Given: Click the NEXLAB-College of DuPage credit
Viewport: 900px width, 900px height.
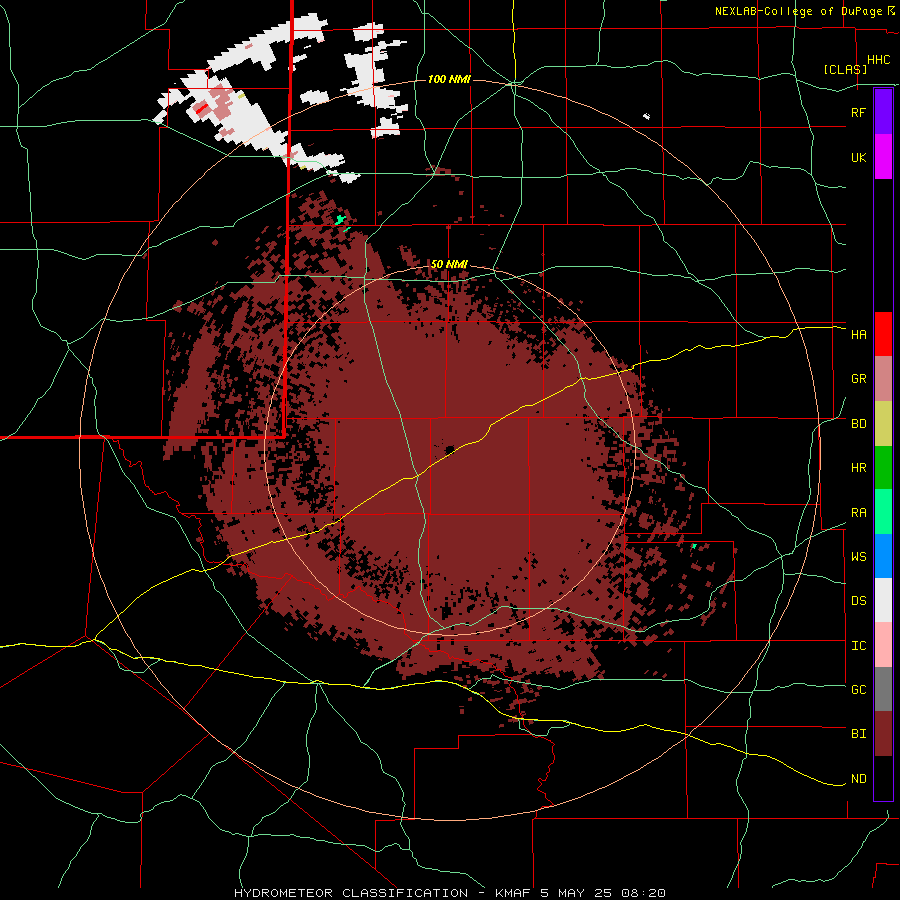Looking at the screenshot, I should (800, 11).
